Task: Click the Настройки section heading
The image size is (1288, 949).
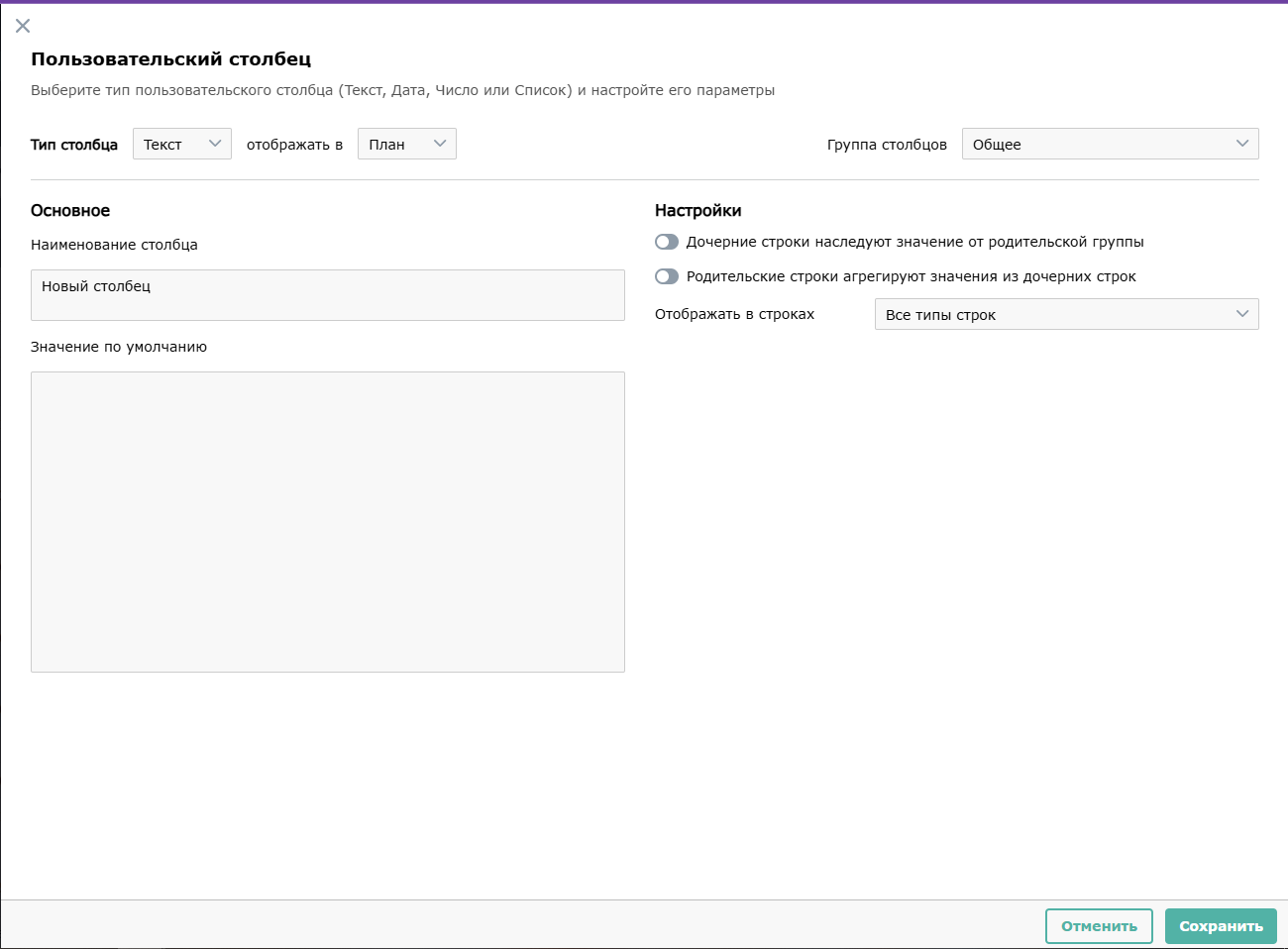Action: click(x=698, y=210)
